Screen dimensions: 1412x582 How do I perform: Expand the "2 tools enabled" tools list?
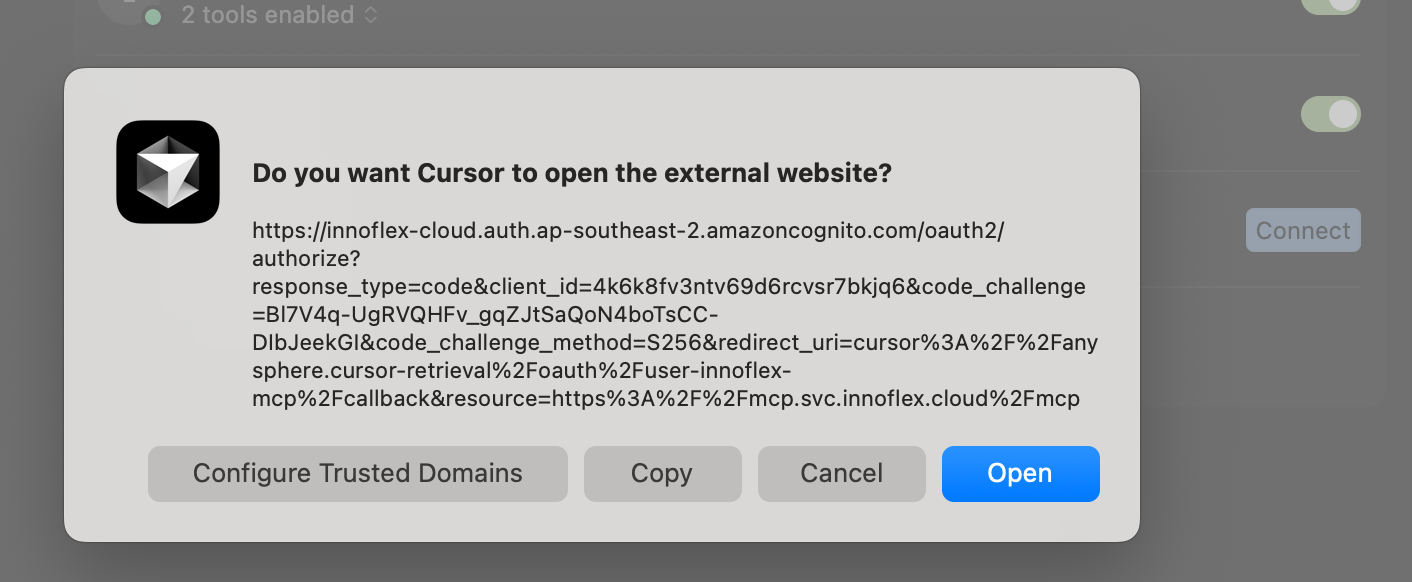tap(267, 15)
